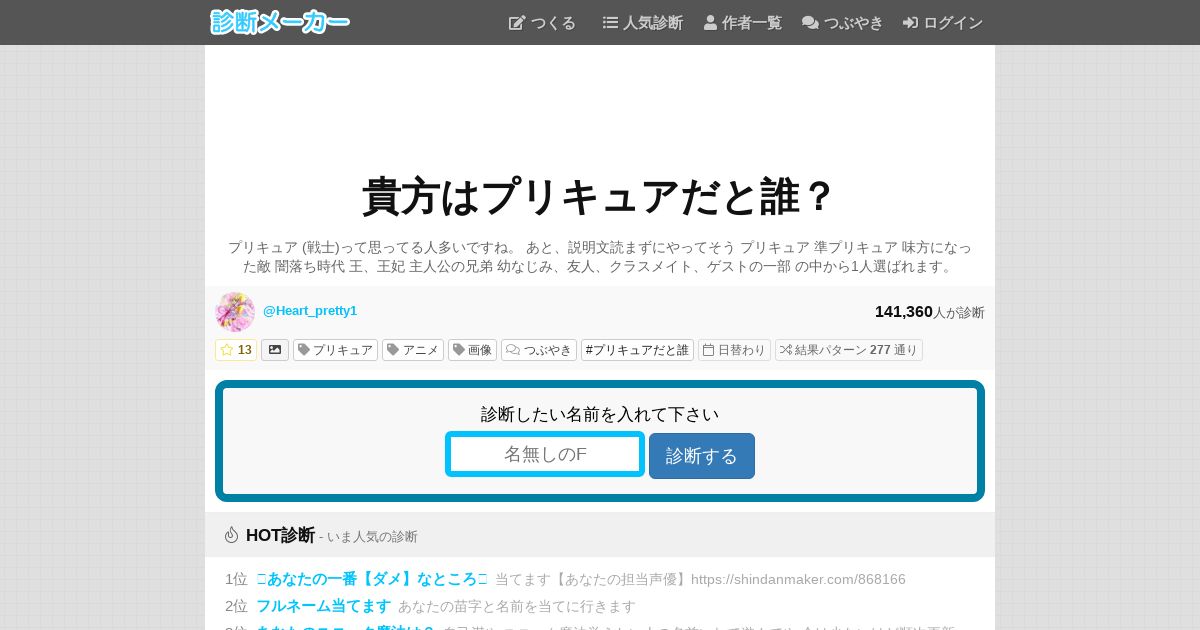The image size is (1200, 630).
Task: Open つぶやき in the top navigation
Action: 842,22
